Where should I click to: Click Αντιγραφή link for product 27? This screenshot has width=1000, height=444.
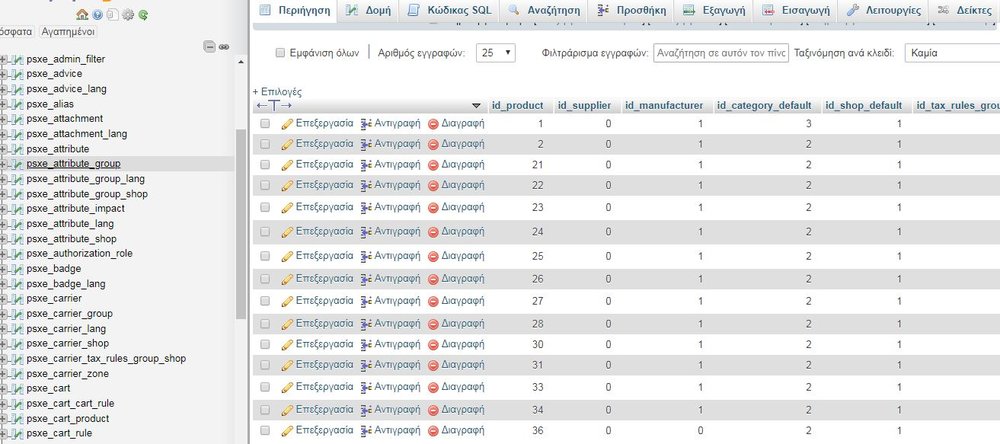tap(397, 301)
